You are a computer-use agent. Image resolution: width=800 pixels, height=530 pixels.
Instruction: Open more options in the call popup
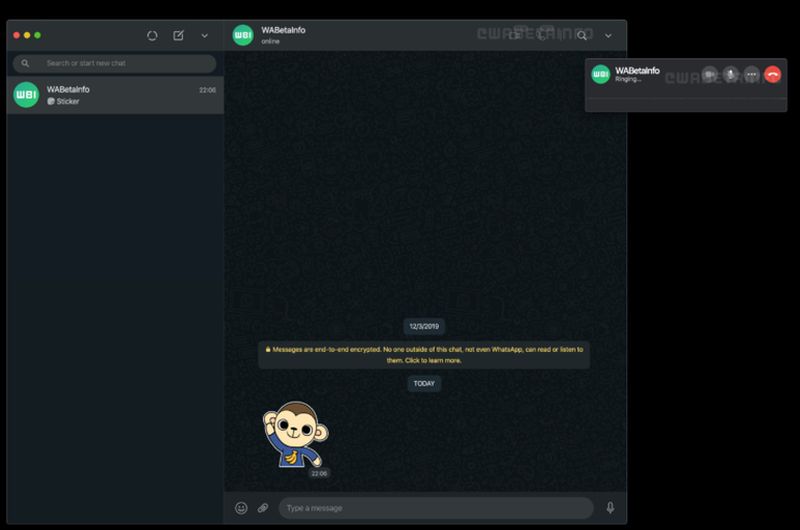(x=752, y=74)
